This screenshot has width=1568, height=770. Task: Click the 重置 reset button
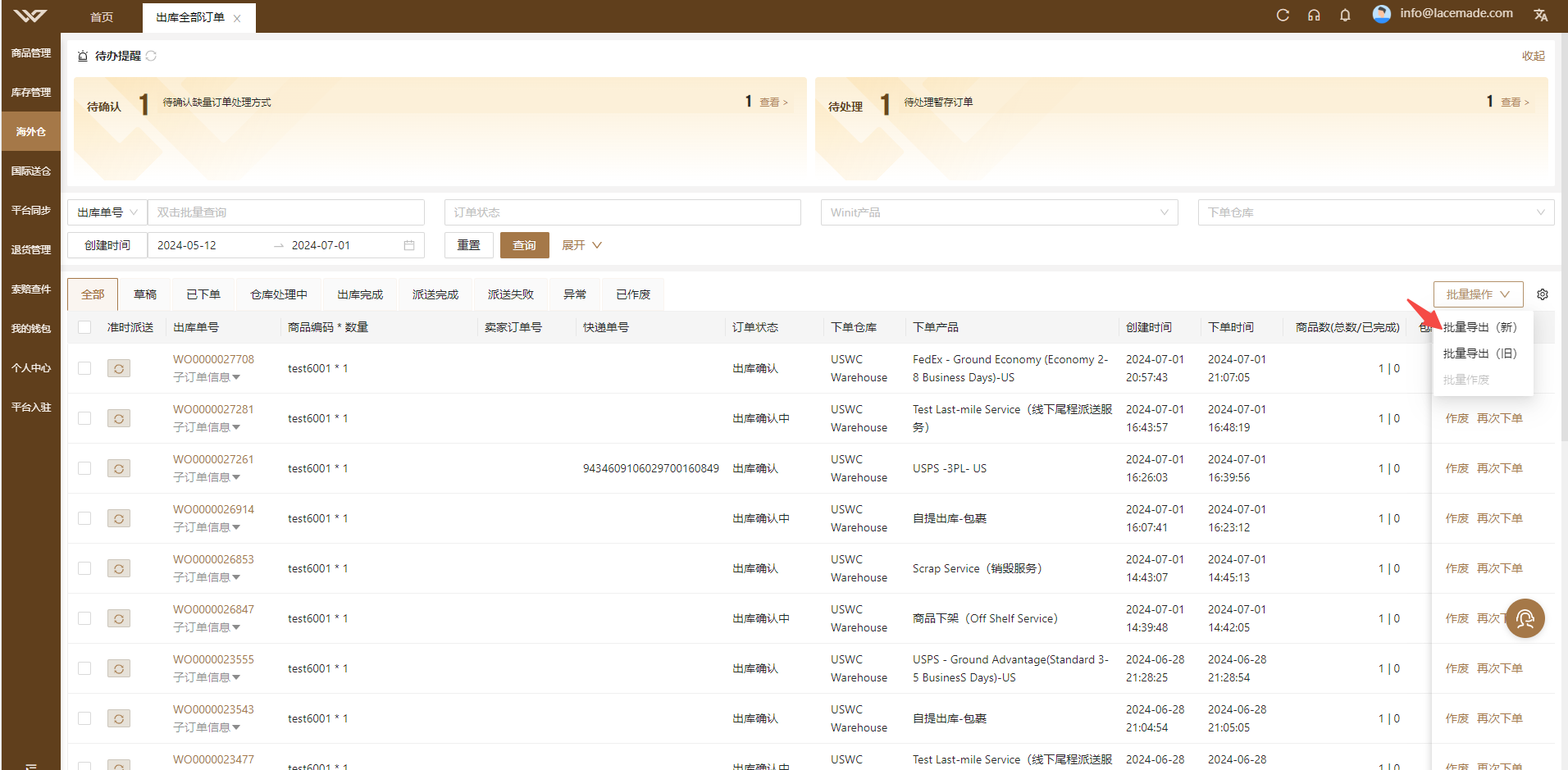click(x=469, y=245)
